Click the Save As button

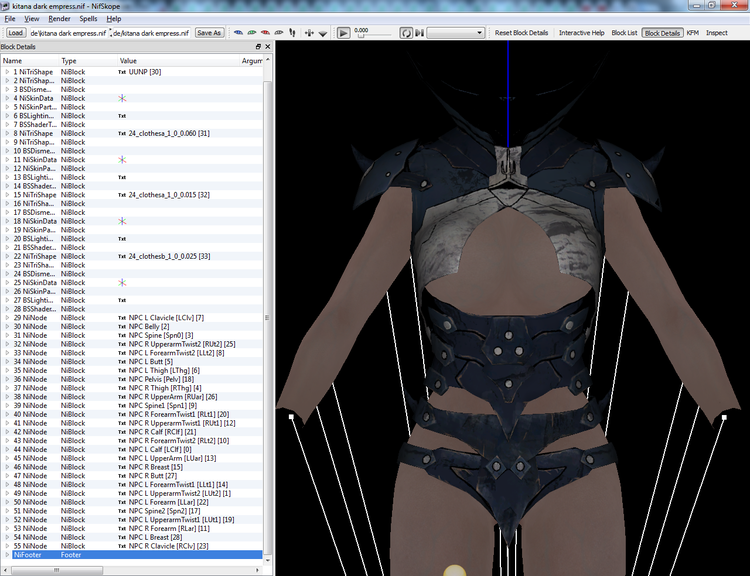[x=209, y=33]
